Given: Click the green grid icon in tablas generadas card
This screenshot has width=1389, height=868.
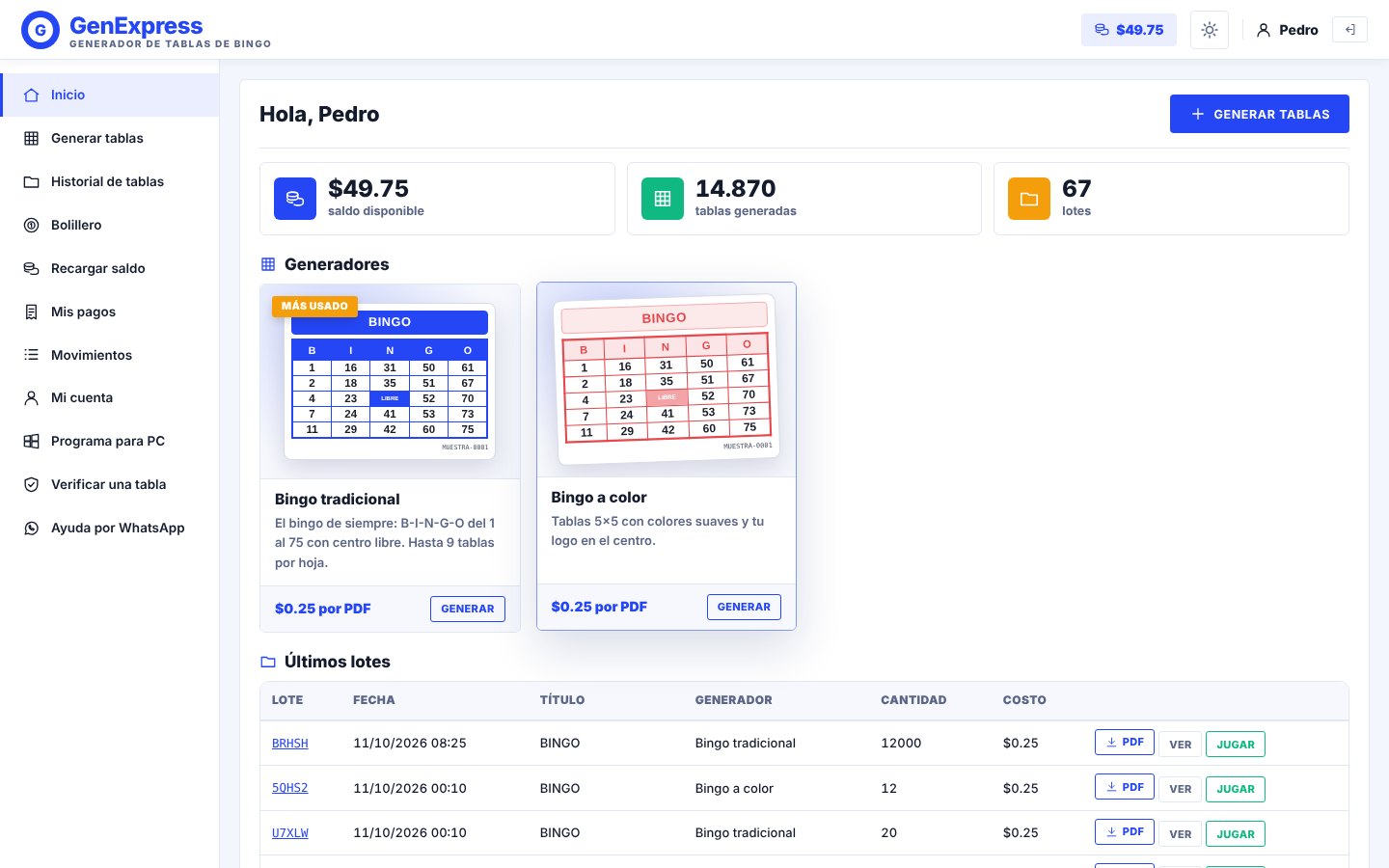Looking at the screenshot, I should click(x=663, y=199).
